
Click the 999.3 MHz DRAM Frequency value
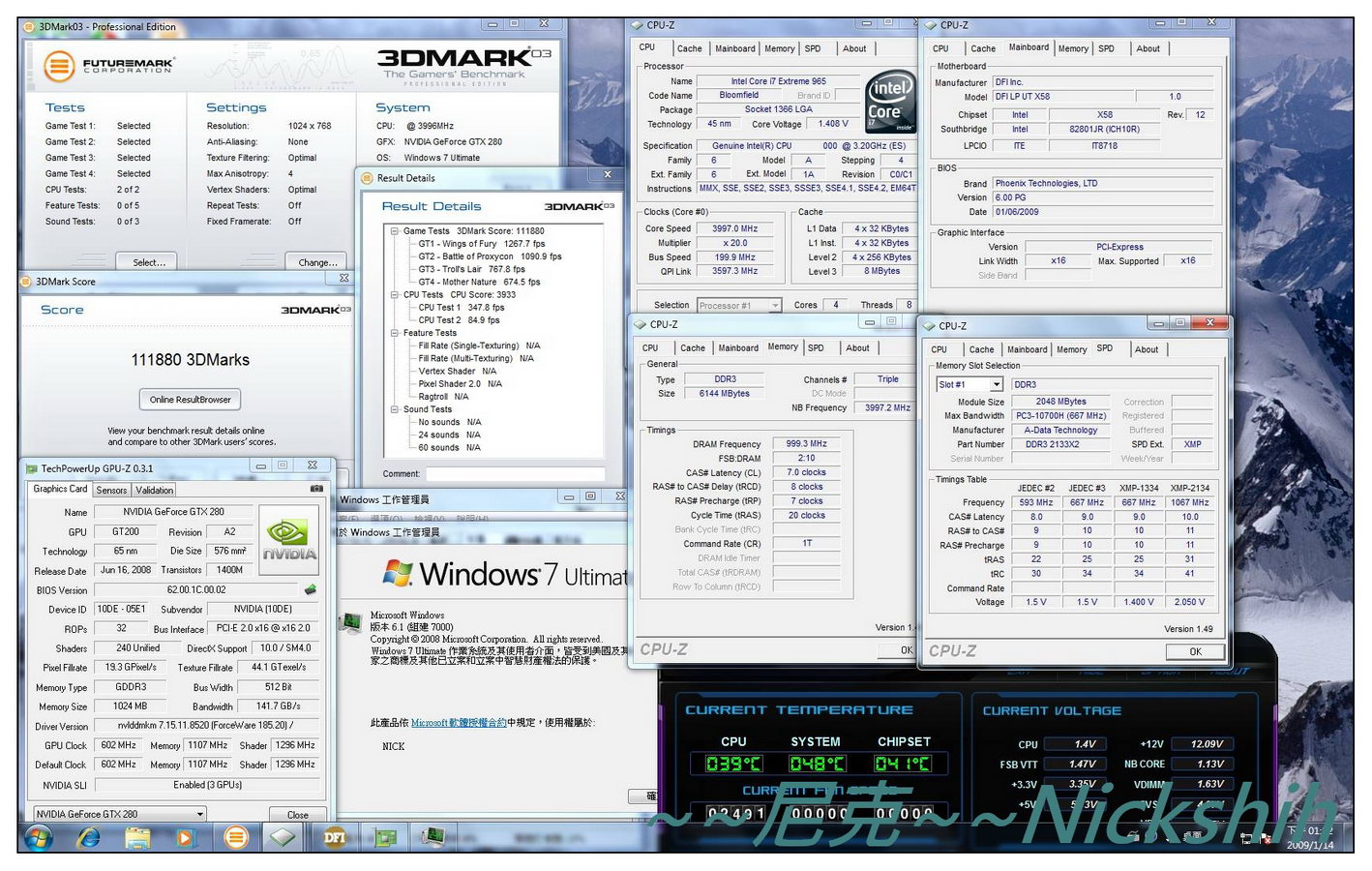click(x=807, y=444)
